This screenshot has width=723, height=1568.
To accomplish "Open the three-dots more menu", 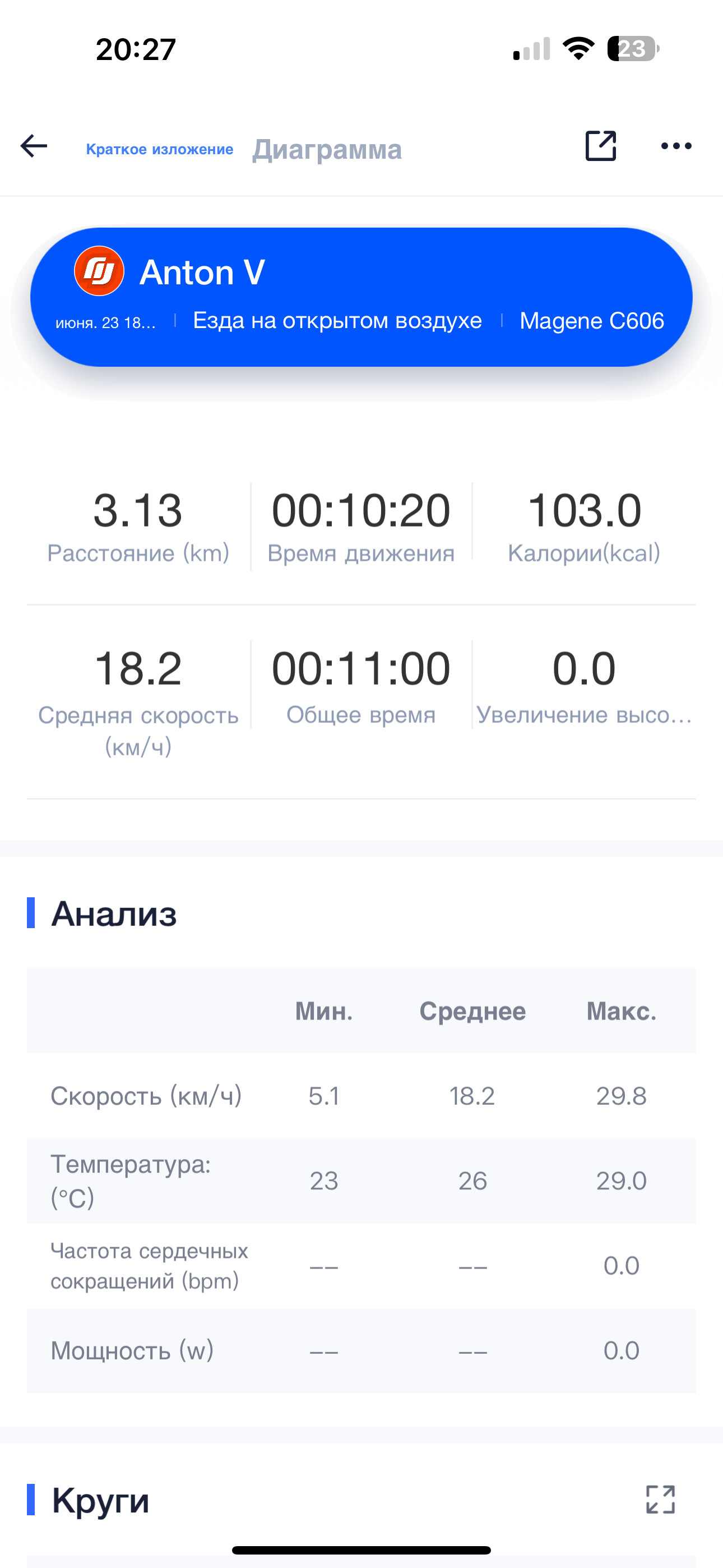I will pyautogui.click(x=676, y=146).
